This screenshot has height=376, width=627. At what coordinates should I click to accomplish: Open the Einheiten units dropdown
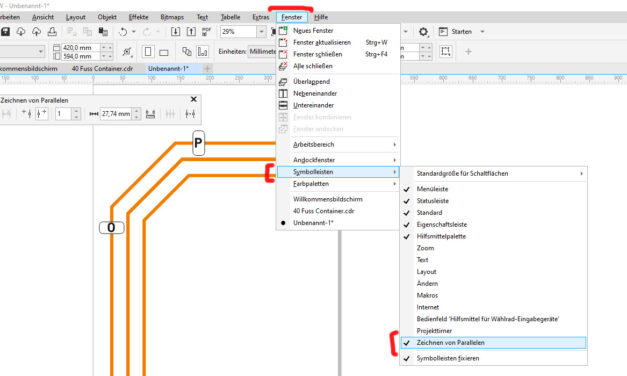(262, 52)
